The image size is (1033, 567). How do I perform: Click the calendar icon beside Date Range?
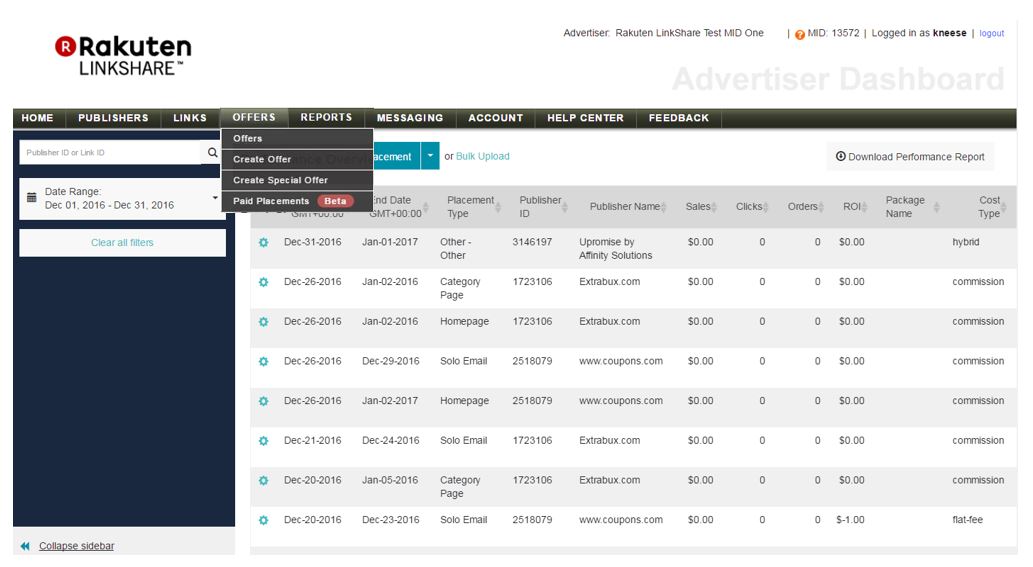pos(31,198)
